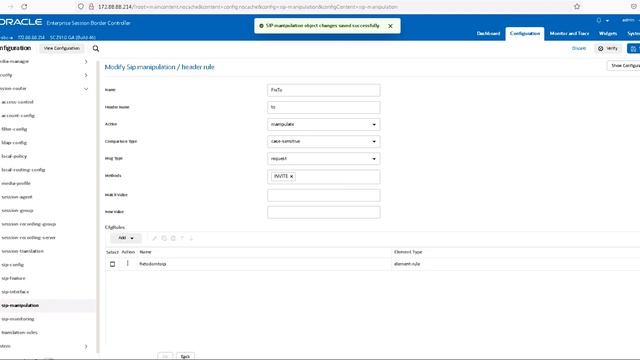The width and height of the screenshot is (640, 360).
Task: Click the View Configuration button
Action: (62, 48)
